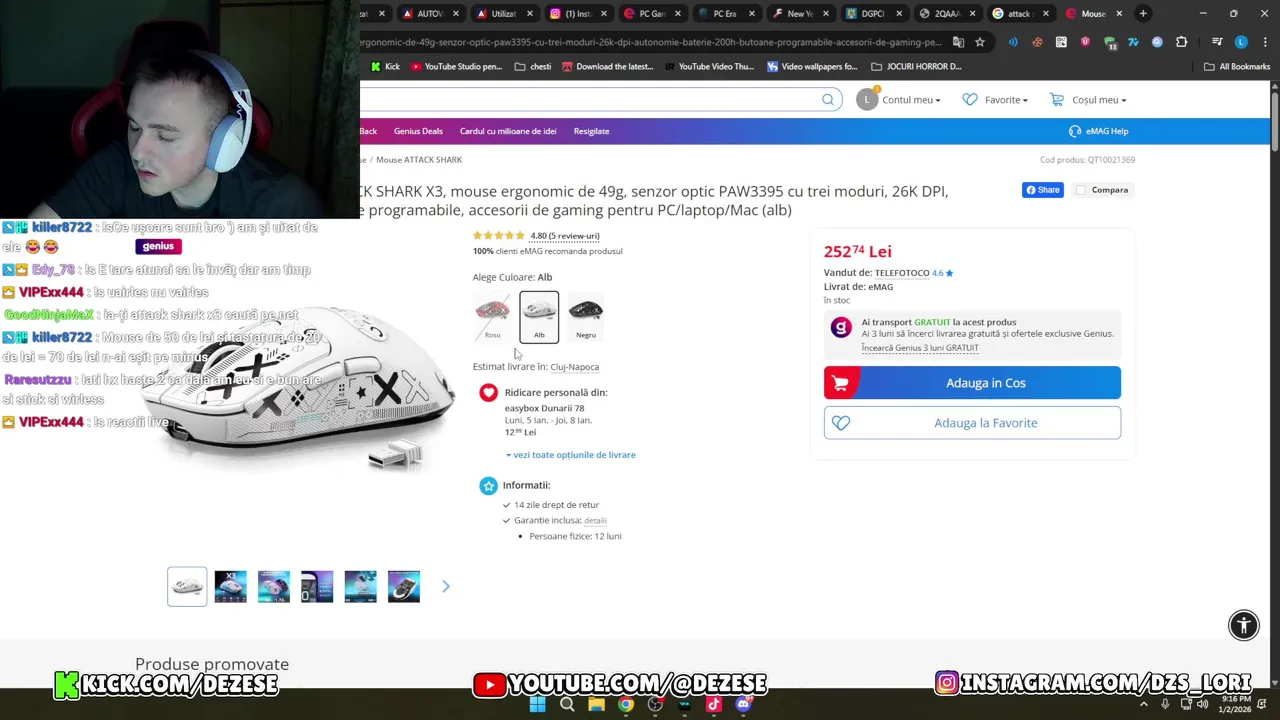Select the first white mouse thumbnail
The height and width of the screenshot is (720, 1280).
coord(187,587)
